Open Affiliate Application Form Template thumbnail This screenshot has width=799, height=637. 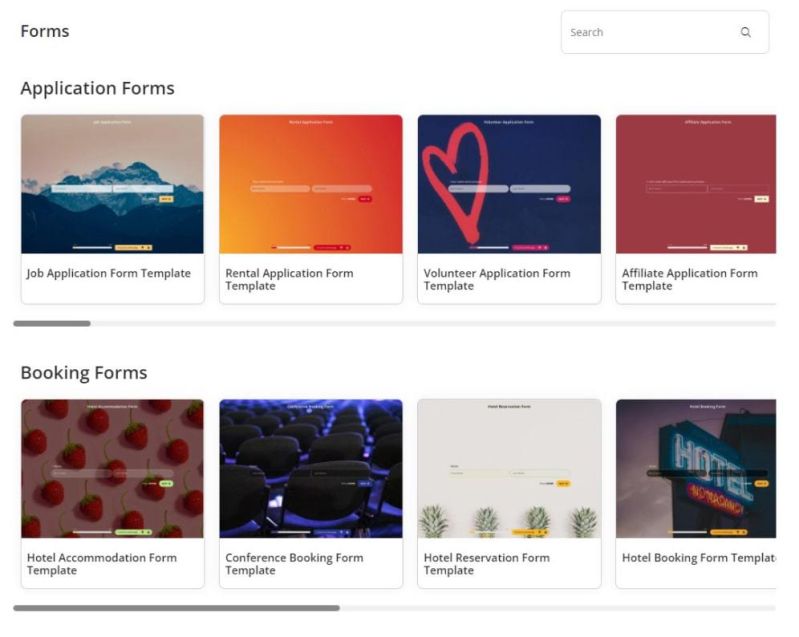coord(696,184)
